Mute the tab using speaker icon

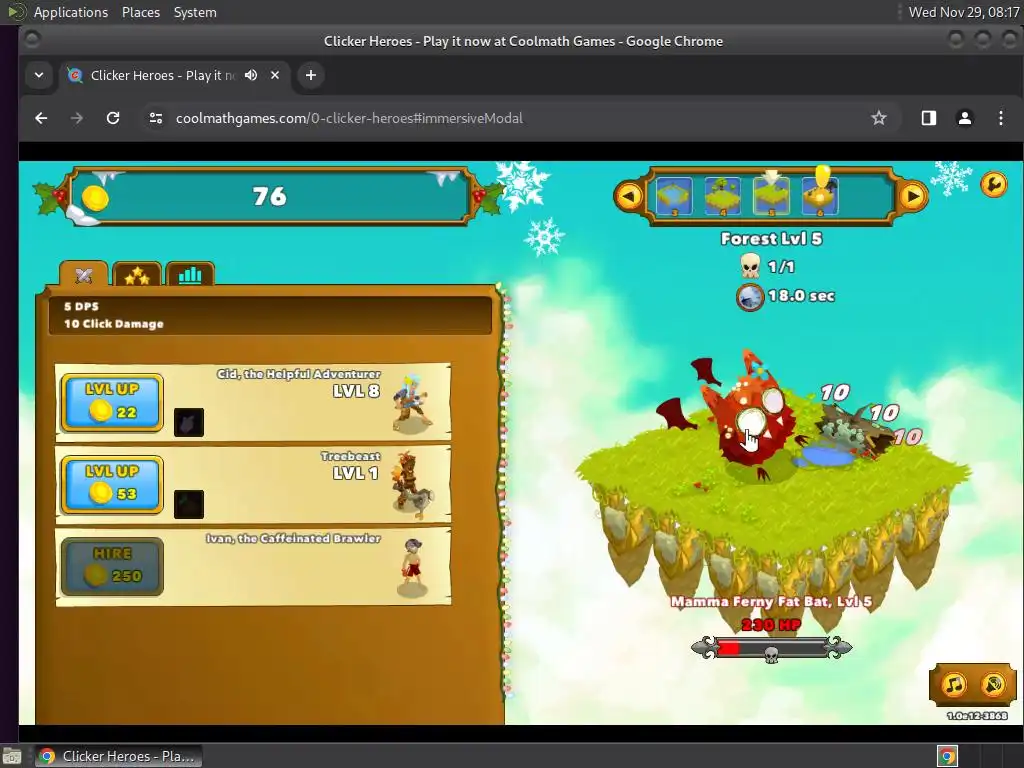pos(251,75)
